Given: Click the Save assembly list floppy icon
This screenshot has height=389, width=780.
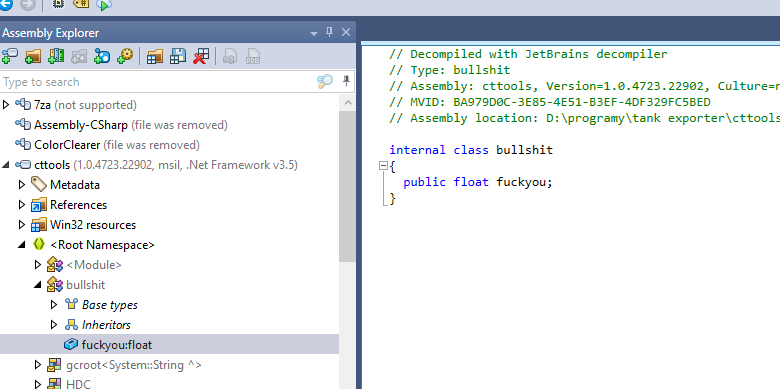Looking at the screenshot, I should click(178, 56).
